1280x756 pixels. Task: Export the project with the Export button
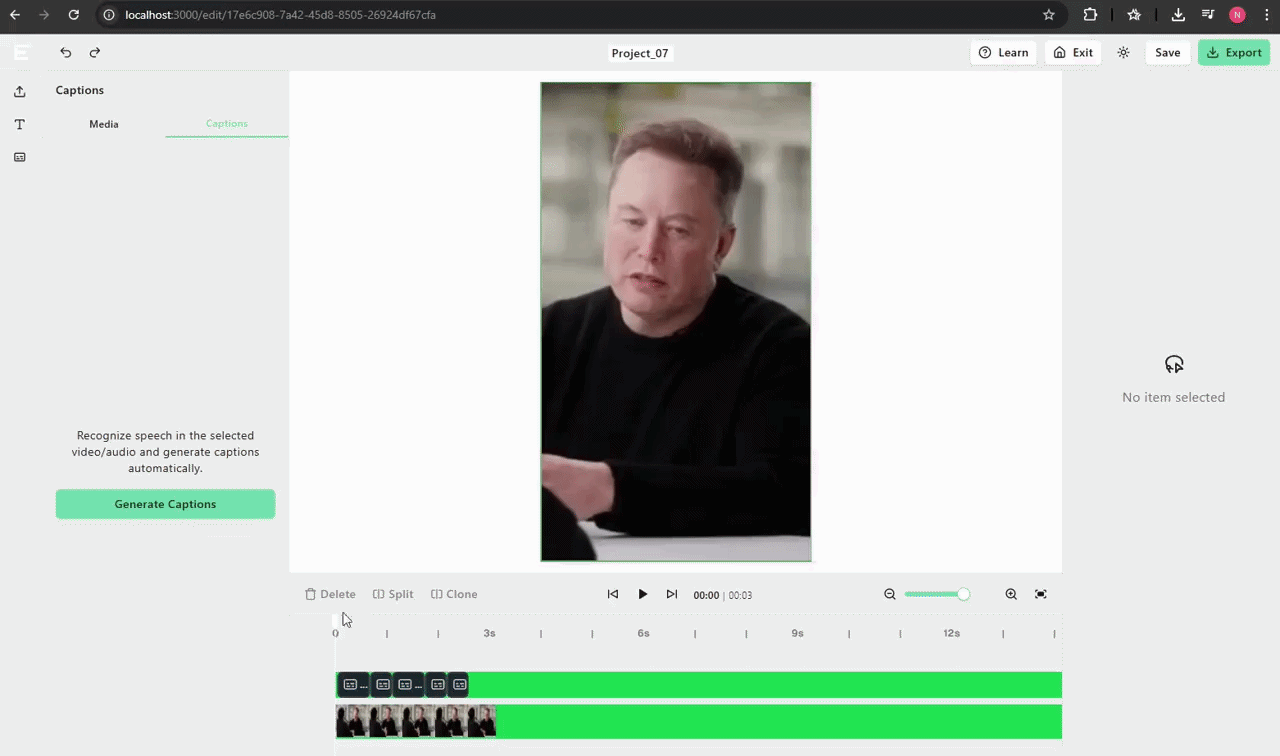tap(1234, 52)
